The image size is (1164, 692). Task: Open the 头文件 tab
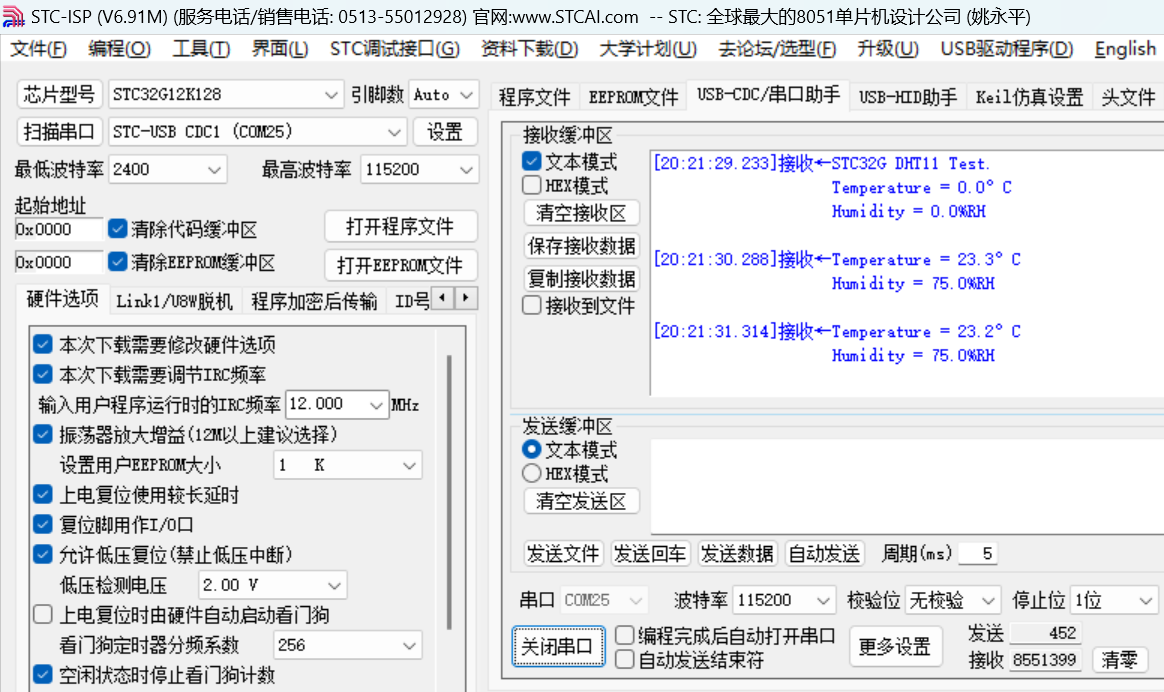(1128, 97)
